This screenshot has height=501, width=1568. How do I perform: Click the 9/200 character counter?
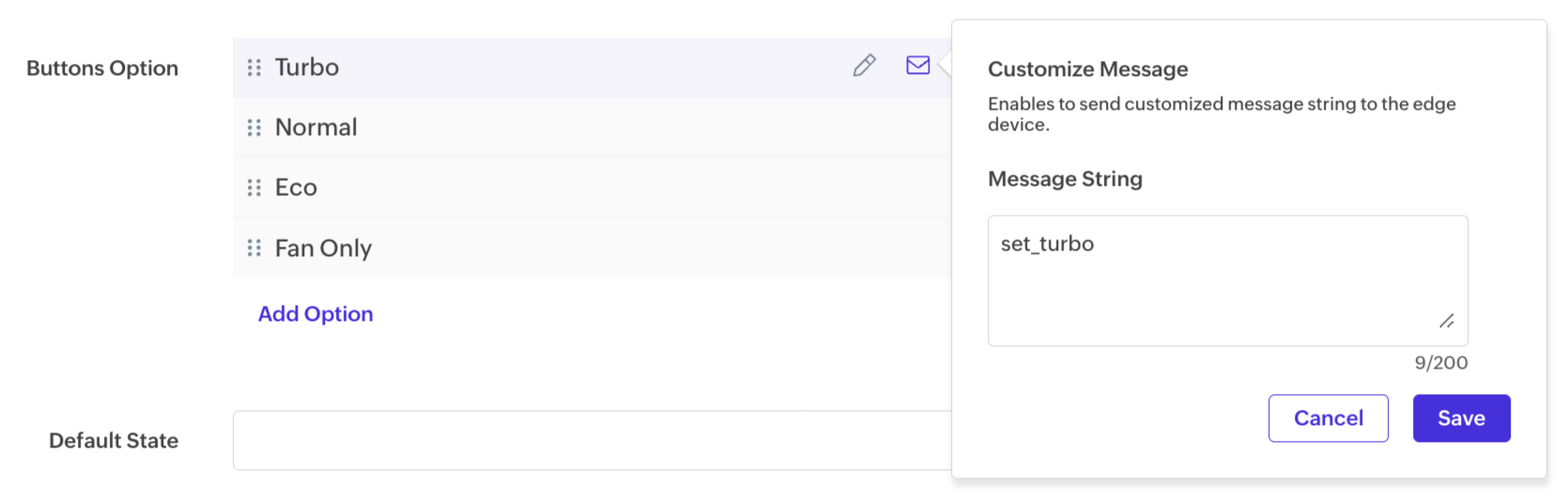tap(1441, 363)
